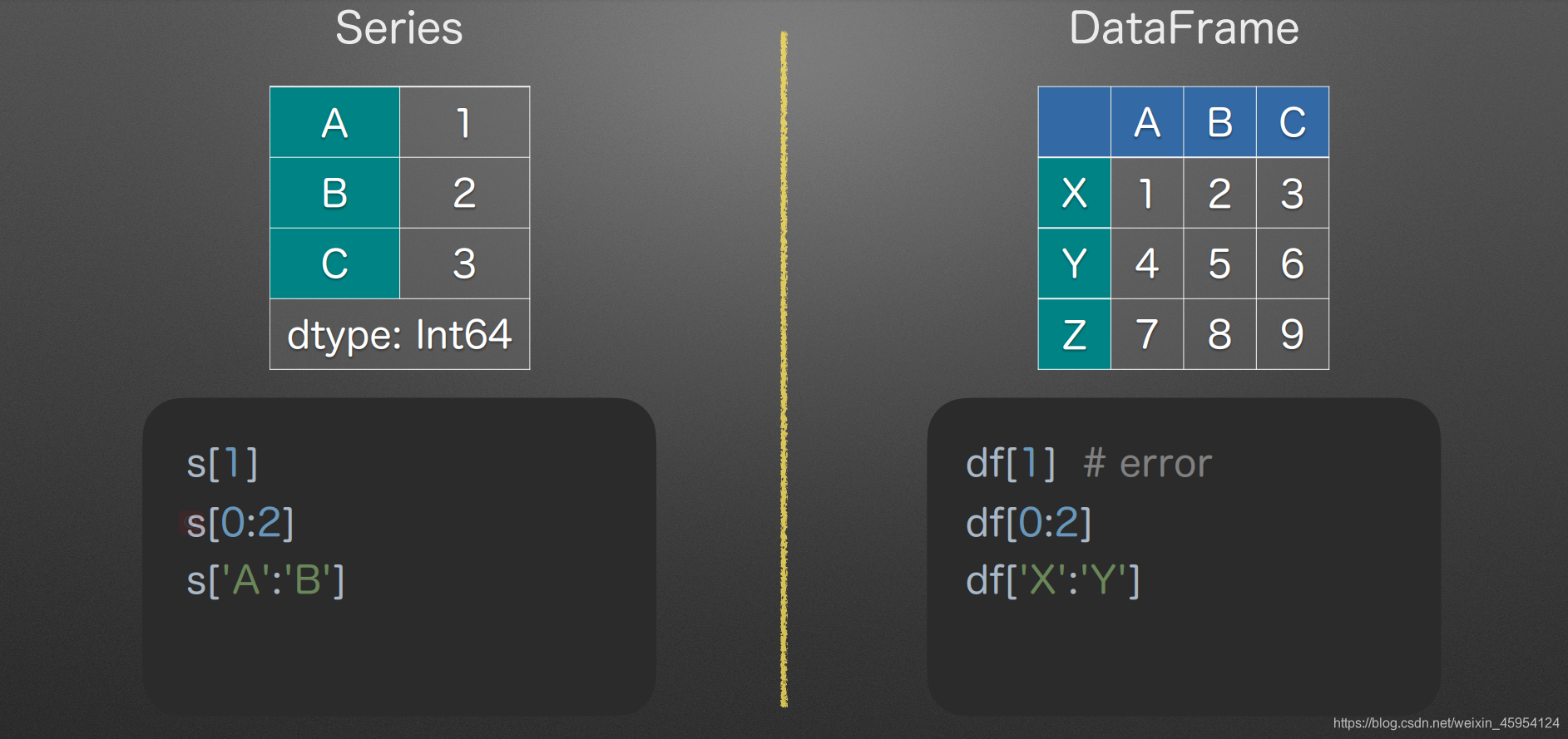Click cell value 6 in DataFrame row Y

1292,264
